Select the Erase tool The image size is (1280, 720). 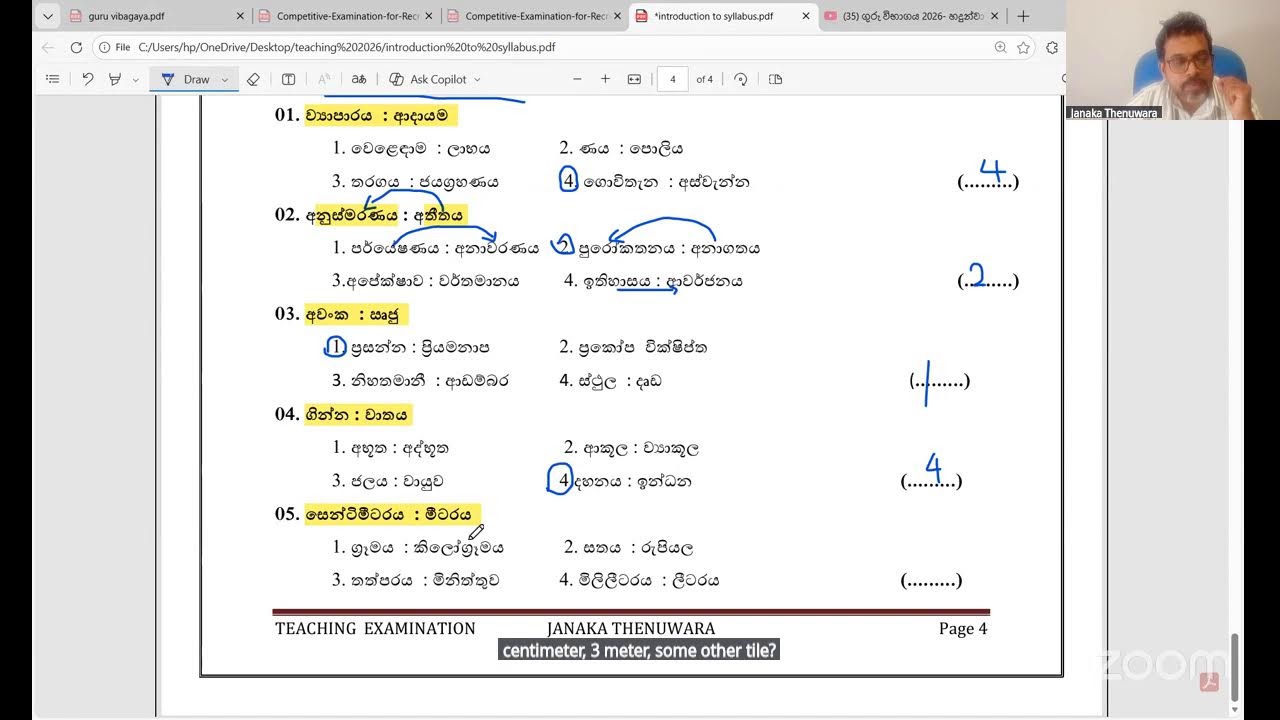point(253,79)
